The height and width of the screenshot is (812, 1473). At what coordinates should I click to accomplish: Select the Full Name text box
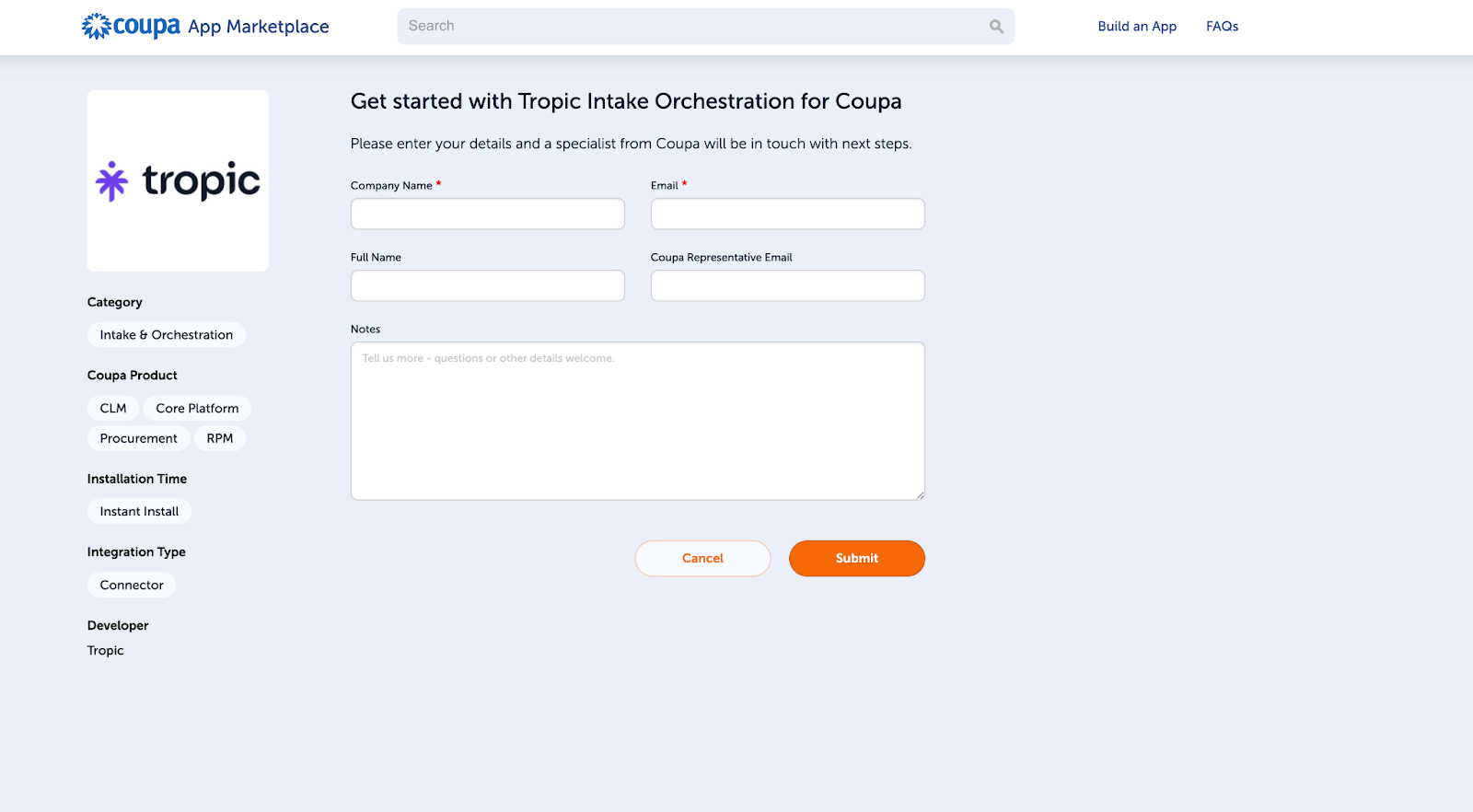point(487,286)
